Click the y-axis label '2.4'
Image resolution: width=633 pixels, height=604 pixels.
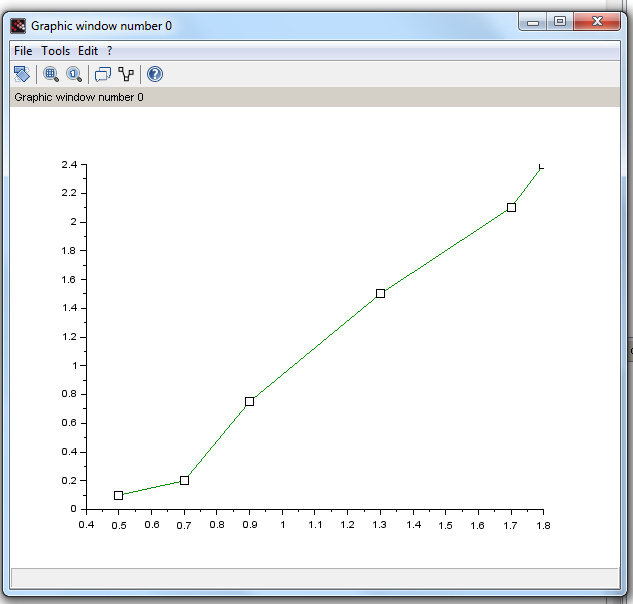(x=69, y=164)
